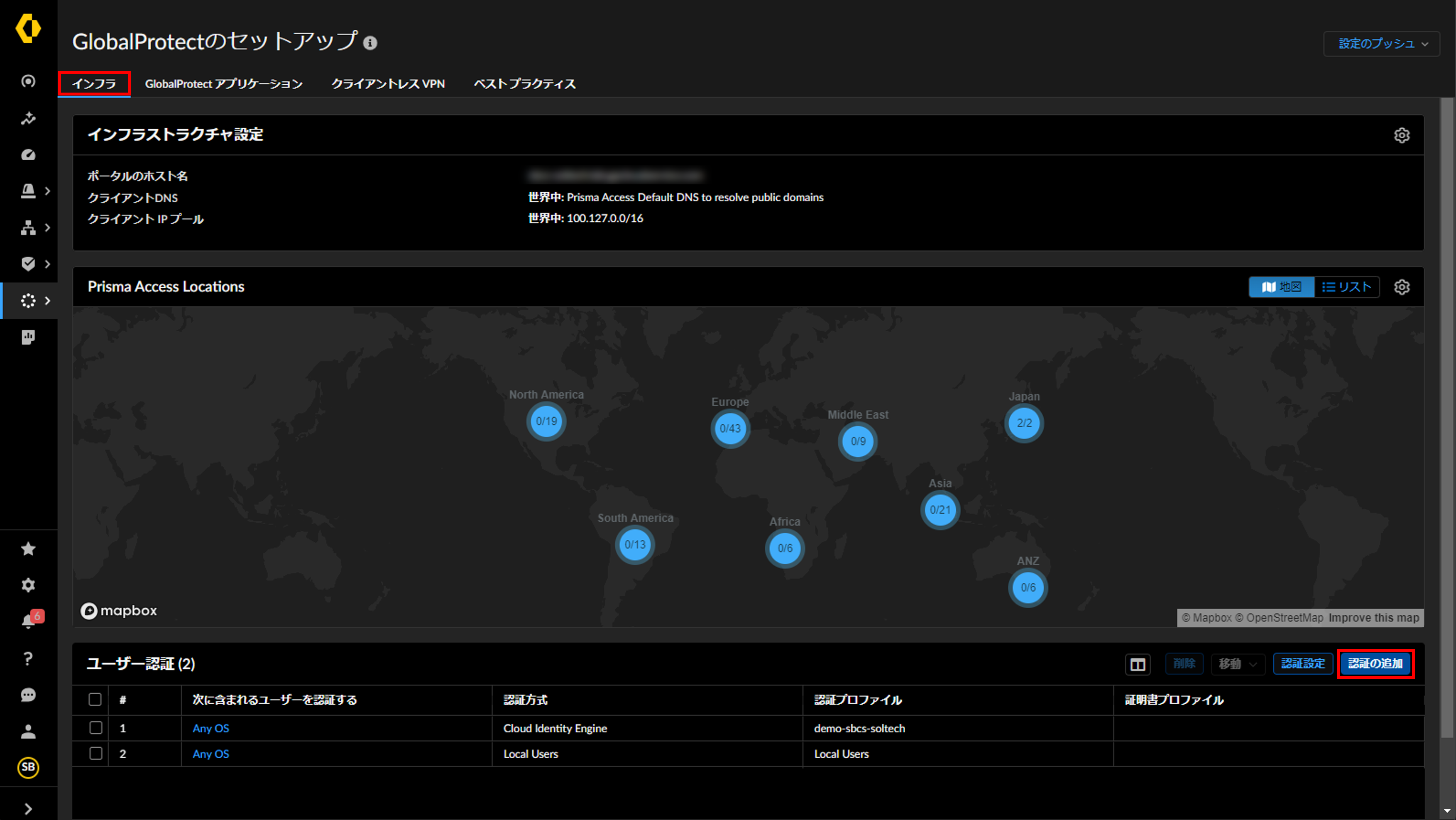The image size is (1456, 820).
Task: Click the Improve this map link
Action: coord(1373,618)
